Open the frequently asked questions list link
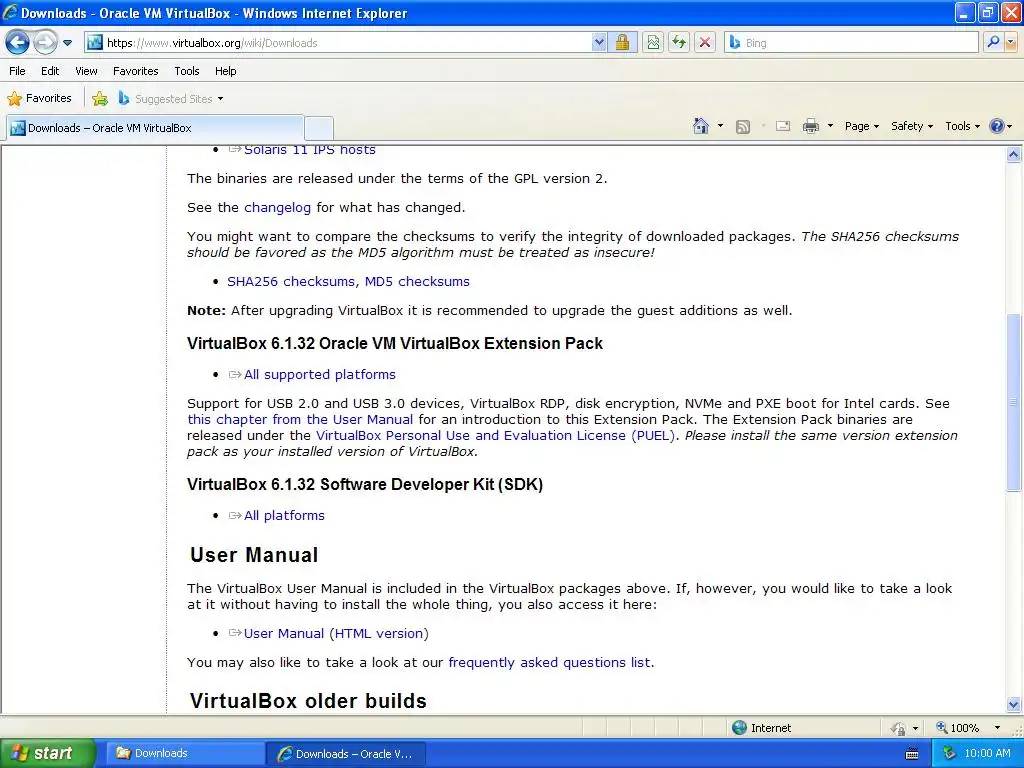1024x768 pixels. 549,663
